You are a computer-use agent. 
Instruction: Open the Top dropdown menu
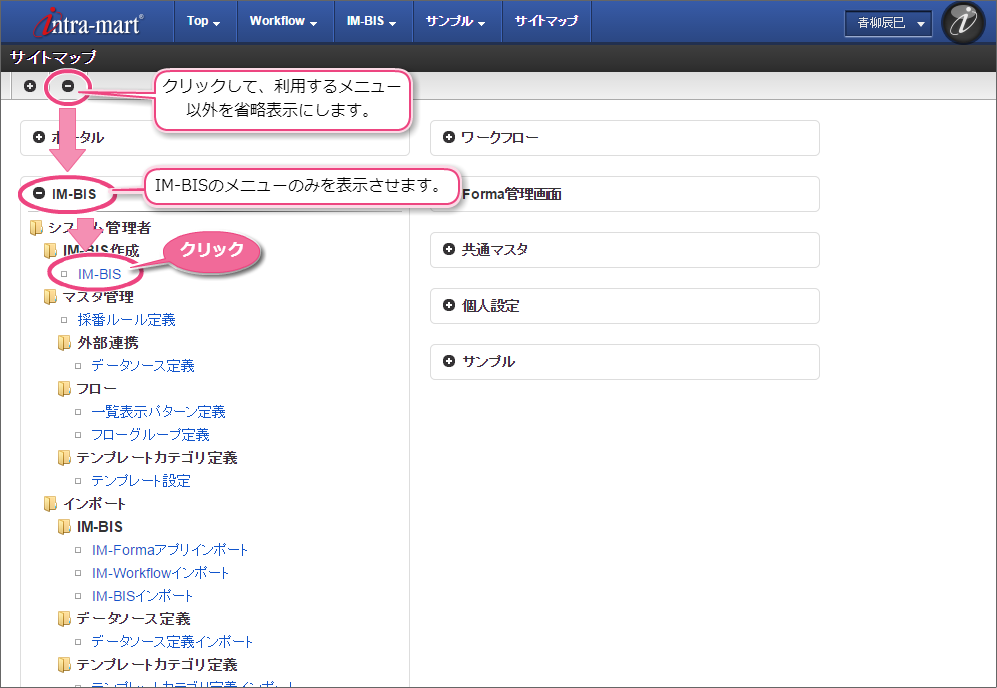tap(203, 21)
